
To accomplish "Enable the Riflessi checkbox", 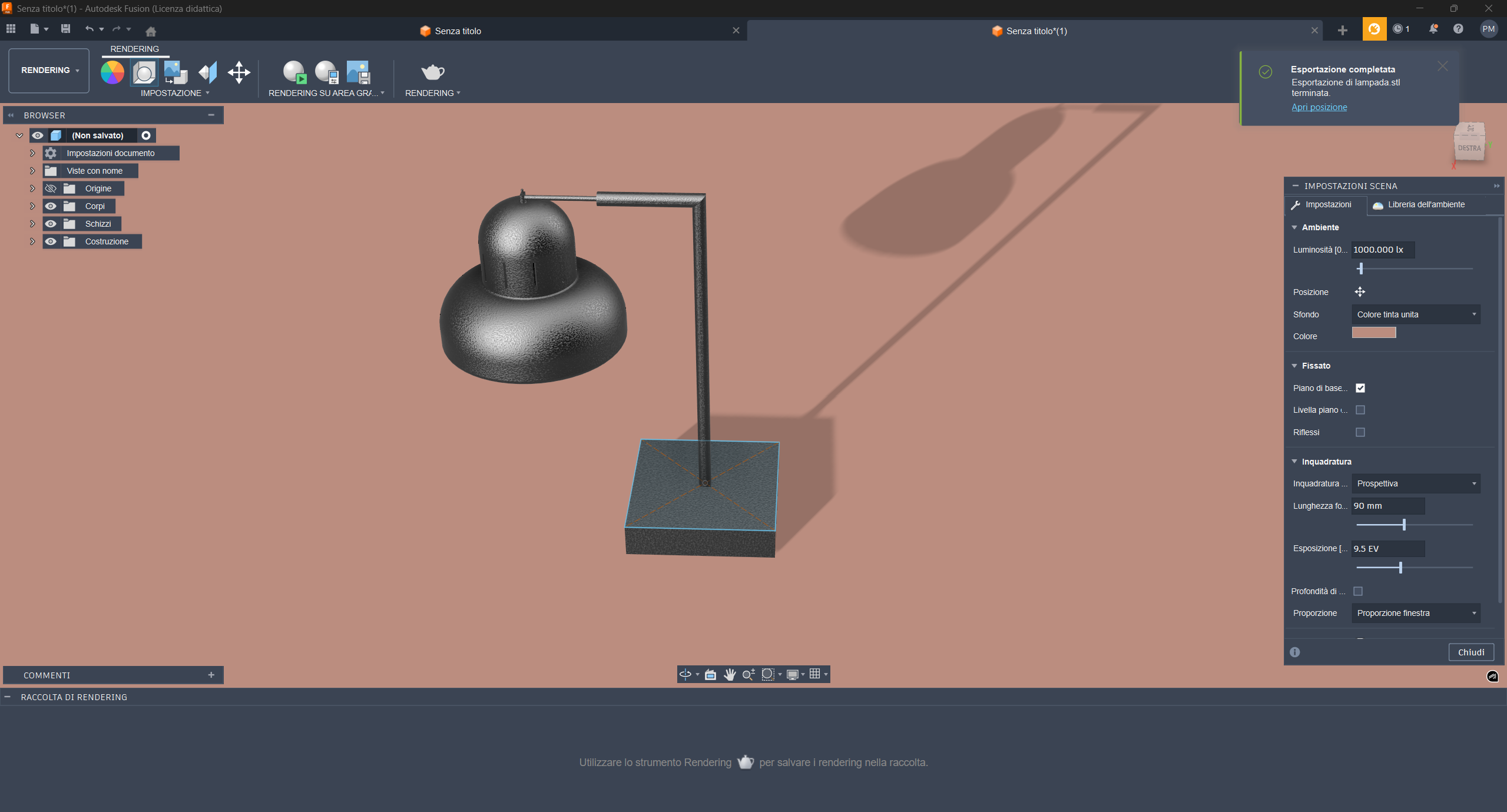I will click(x=1360, y=432).
